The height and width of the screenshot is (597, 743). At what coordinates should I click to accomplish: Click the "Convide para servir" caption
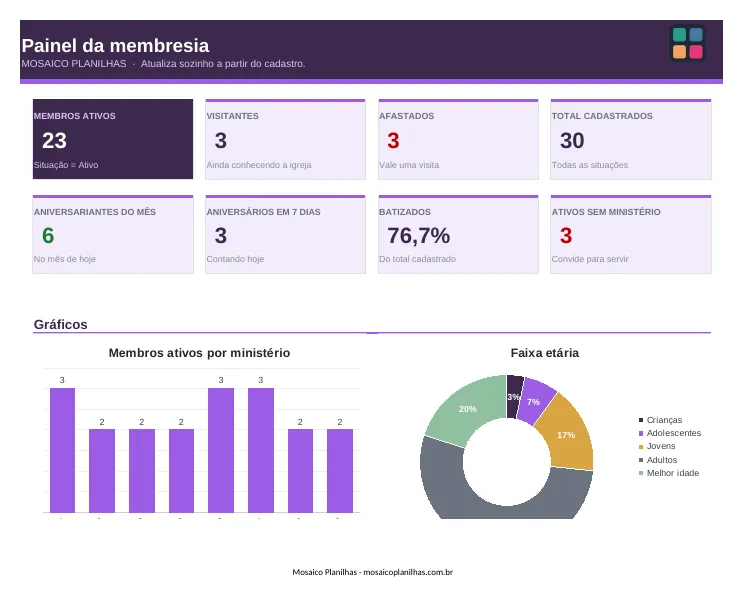[590, 259]
